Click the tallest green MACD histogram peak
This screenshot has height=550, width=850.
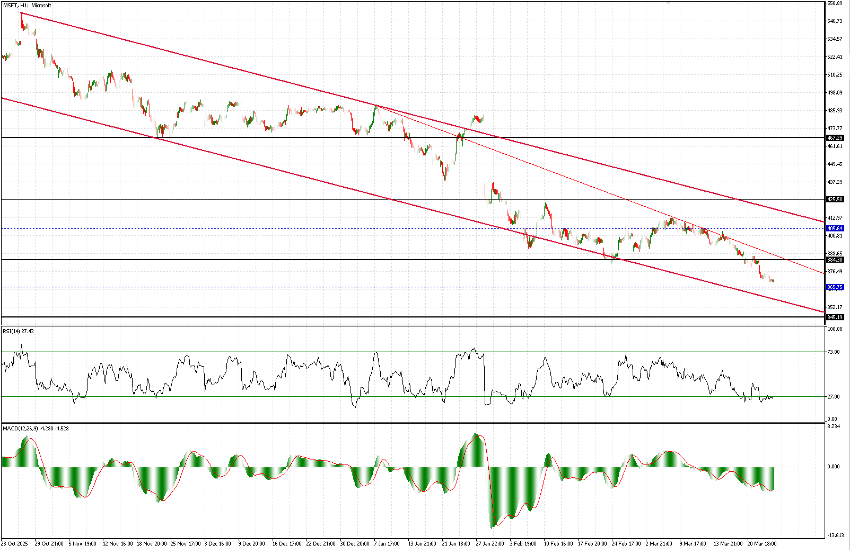(477, 442)
